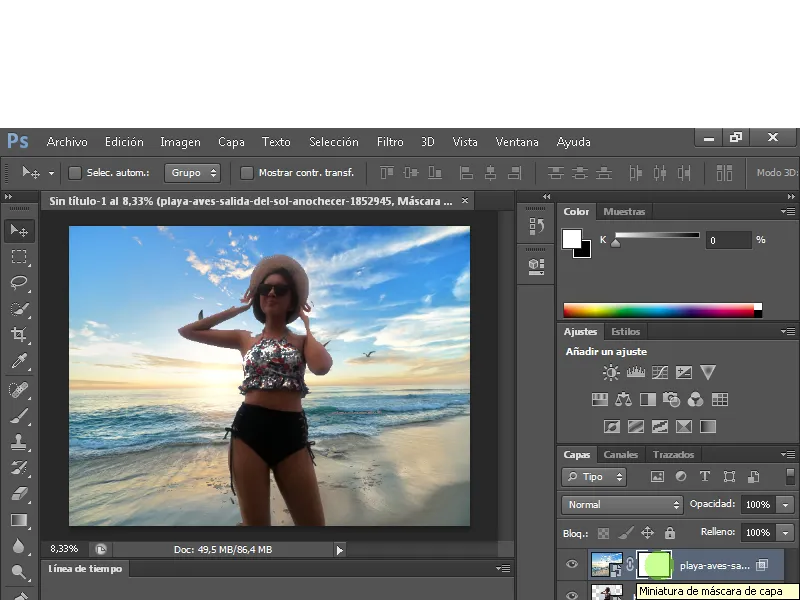Switch to the Canales tab

(x=620, y=455)
